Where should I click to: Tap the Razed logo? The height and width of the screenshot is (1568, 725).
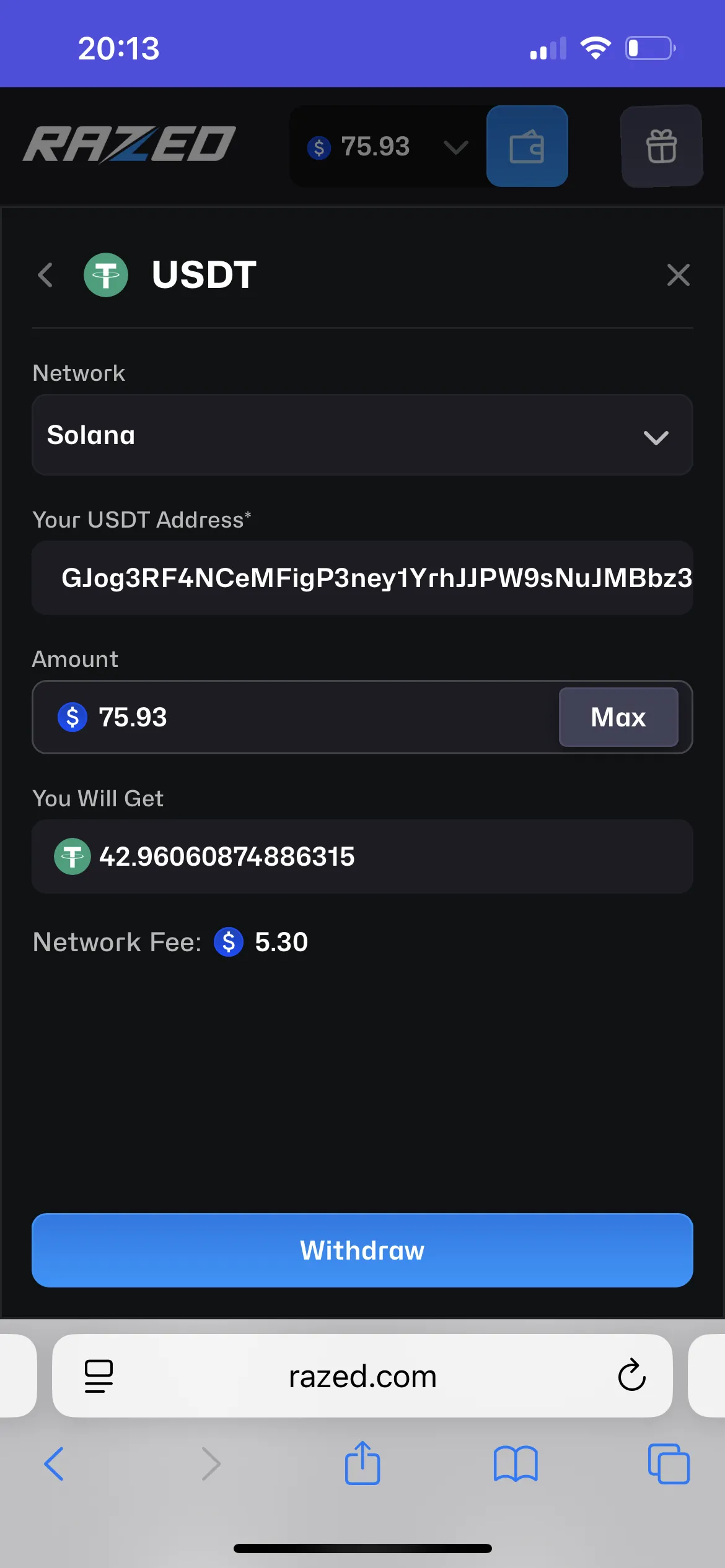(x=130, y=145)
